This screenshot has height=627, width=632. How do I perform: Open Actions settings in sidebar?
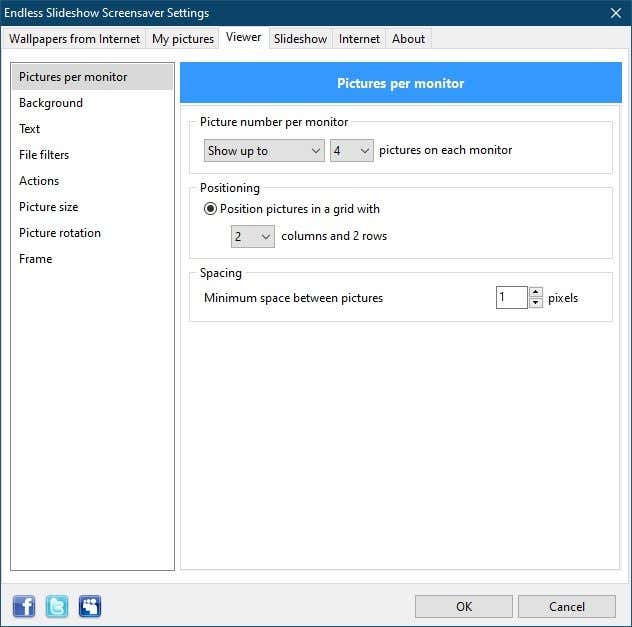coord(92,181)
